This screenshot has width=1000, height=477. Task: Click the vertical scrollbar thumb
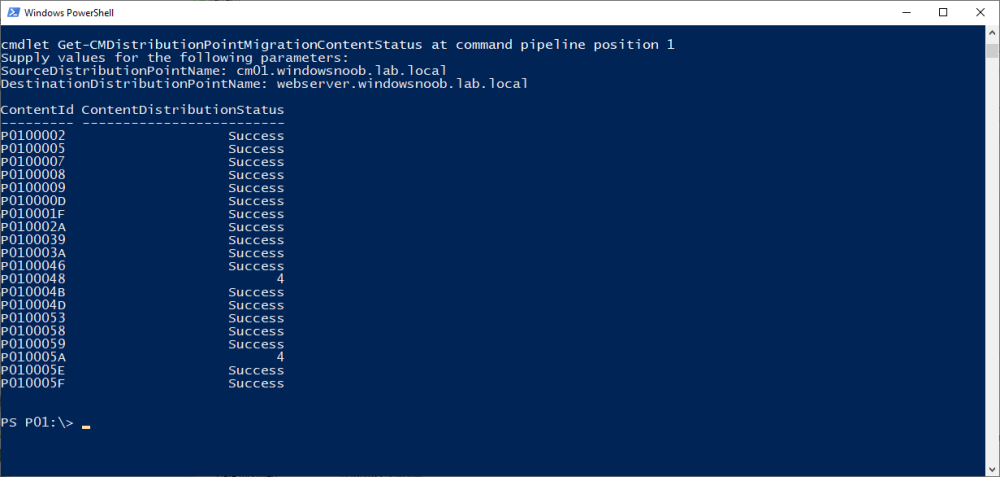coord(992,51)
